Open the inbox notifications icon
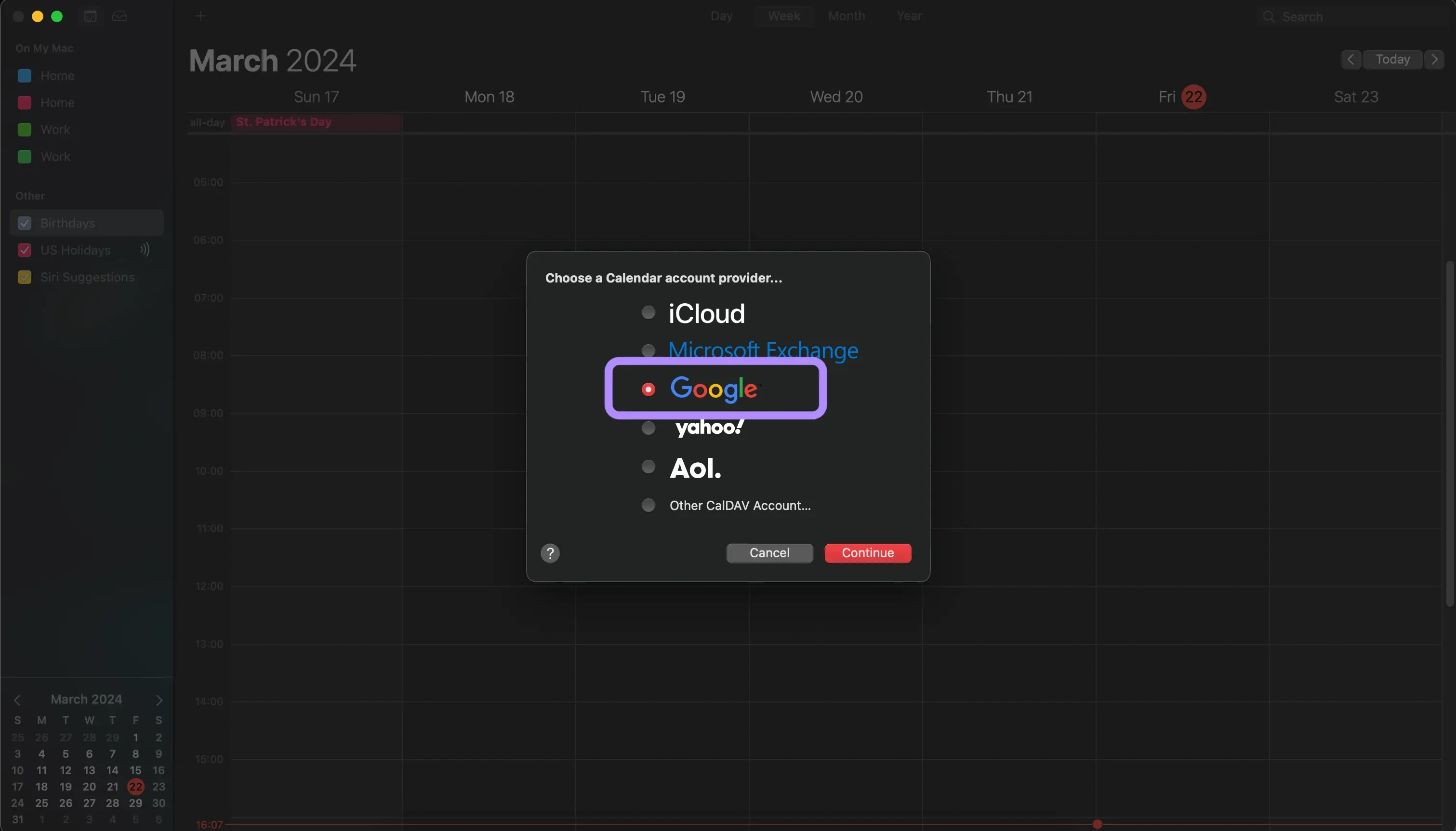The width and height of the screenshot is (1456, 831). tap(119, 16)
